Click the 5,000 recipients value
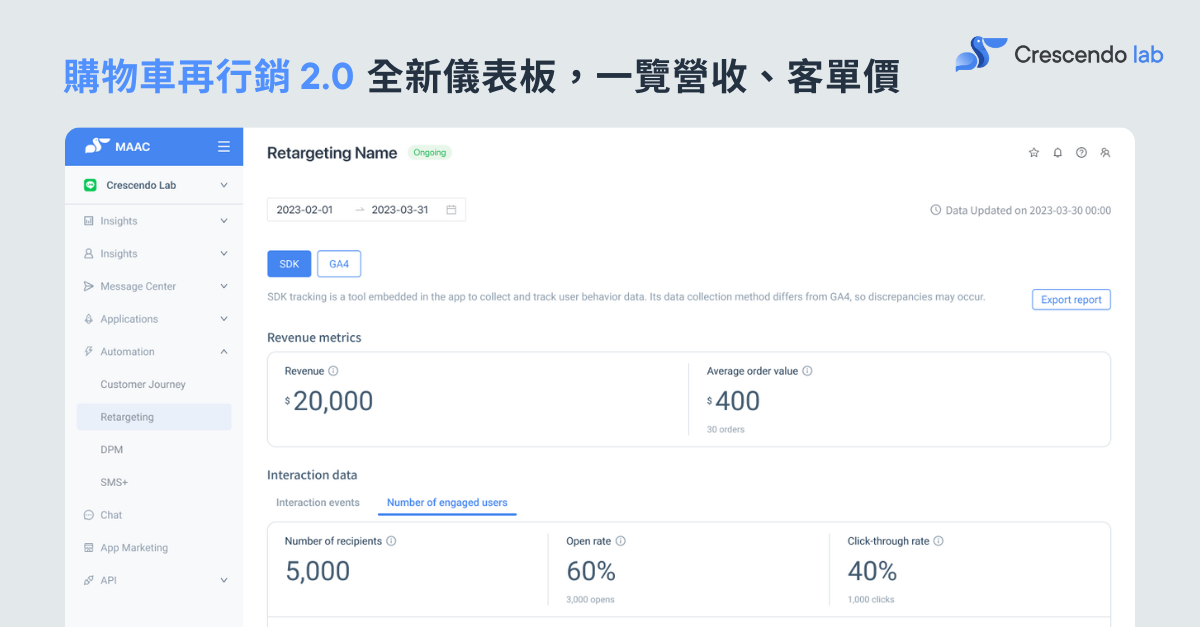 point(318,571)
